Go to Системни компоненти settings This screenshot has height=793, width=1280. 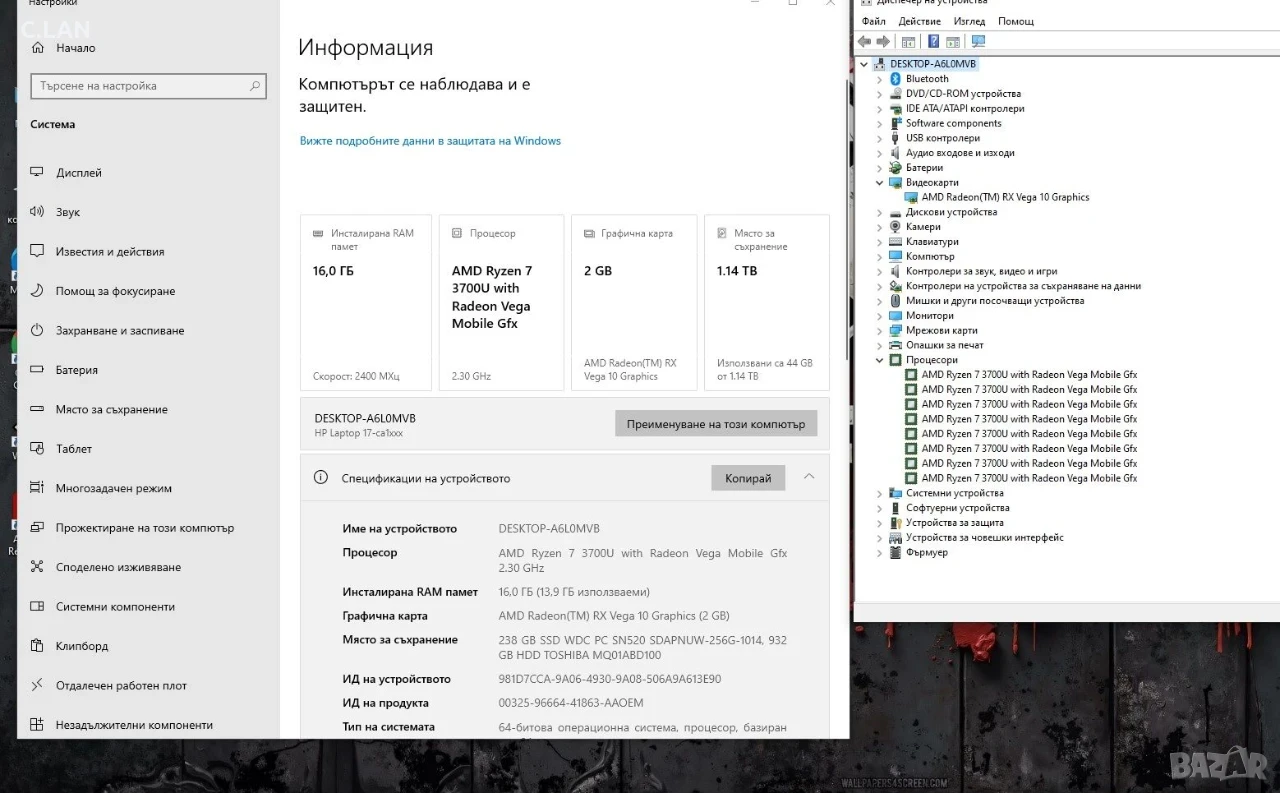115,607
